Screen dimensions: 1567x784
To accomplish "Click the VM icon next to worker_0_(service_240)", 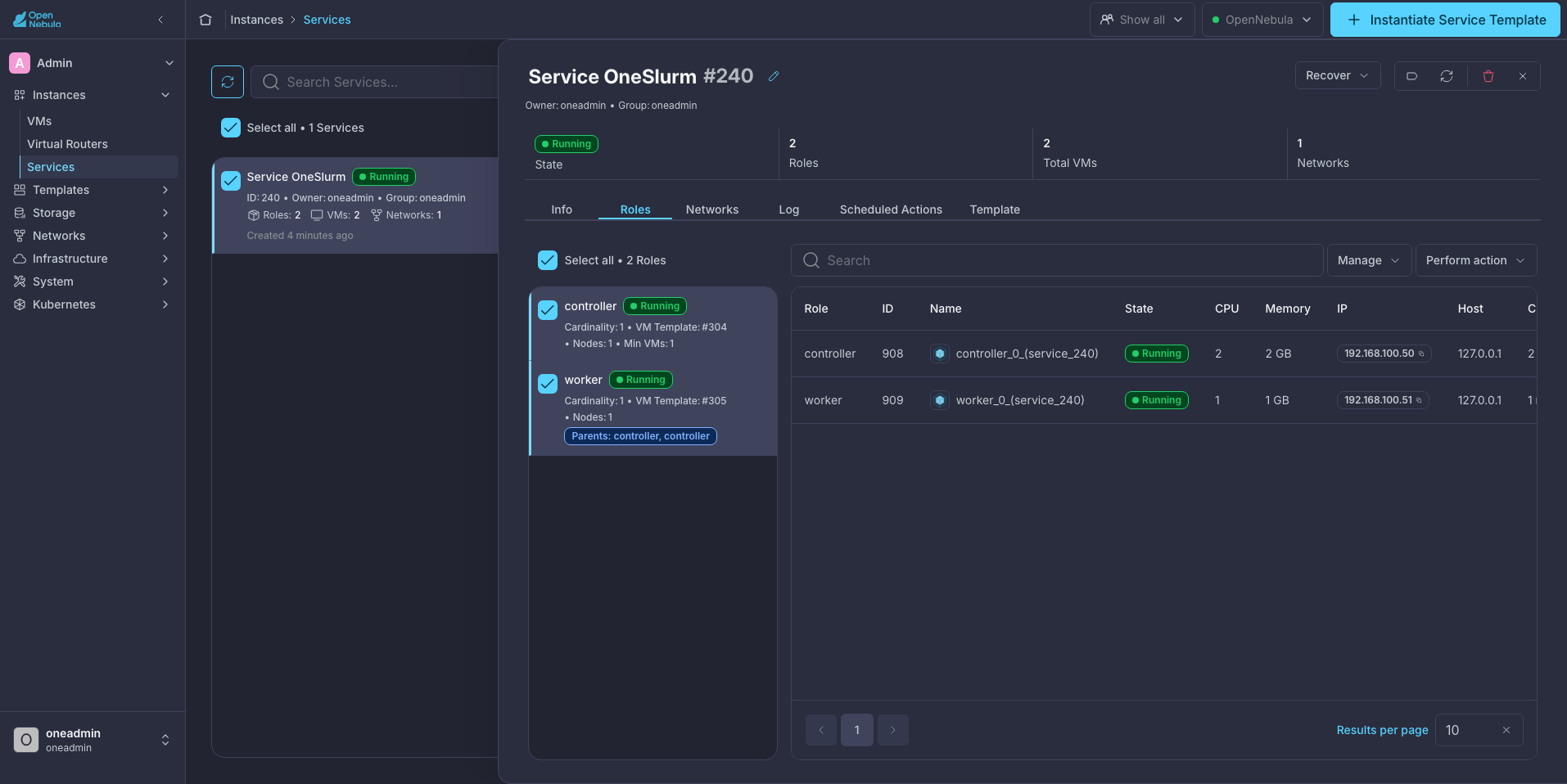I will click(940, 400).
